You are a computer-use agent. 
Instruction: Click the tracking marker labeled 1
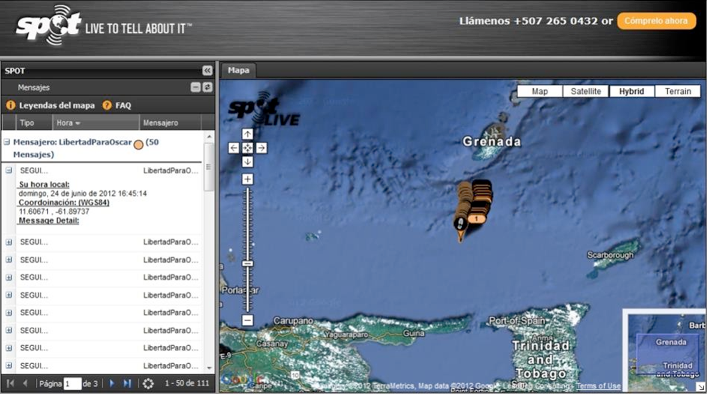[x=476, y=219]
